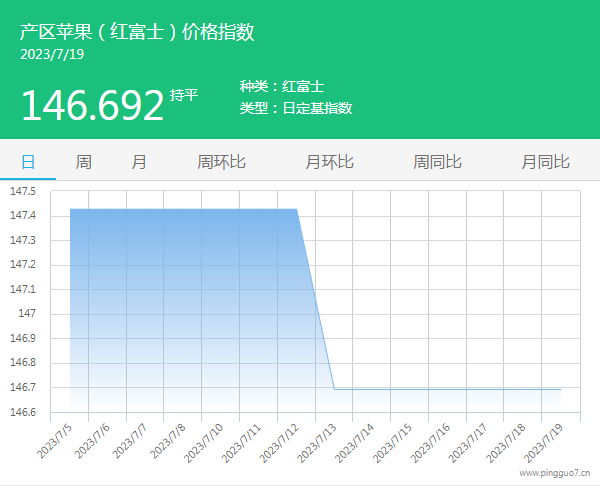Click the 147.5 y-axis label
The width and height of the screenshot is (600, 486).
click(x=22, y=191)
